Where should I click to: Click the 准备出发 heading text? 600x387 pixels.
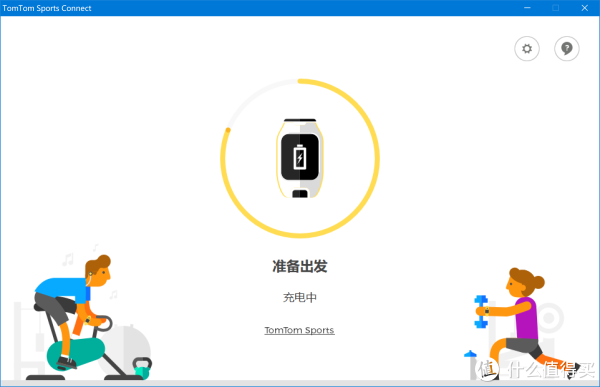click(300, 266)
